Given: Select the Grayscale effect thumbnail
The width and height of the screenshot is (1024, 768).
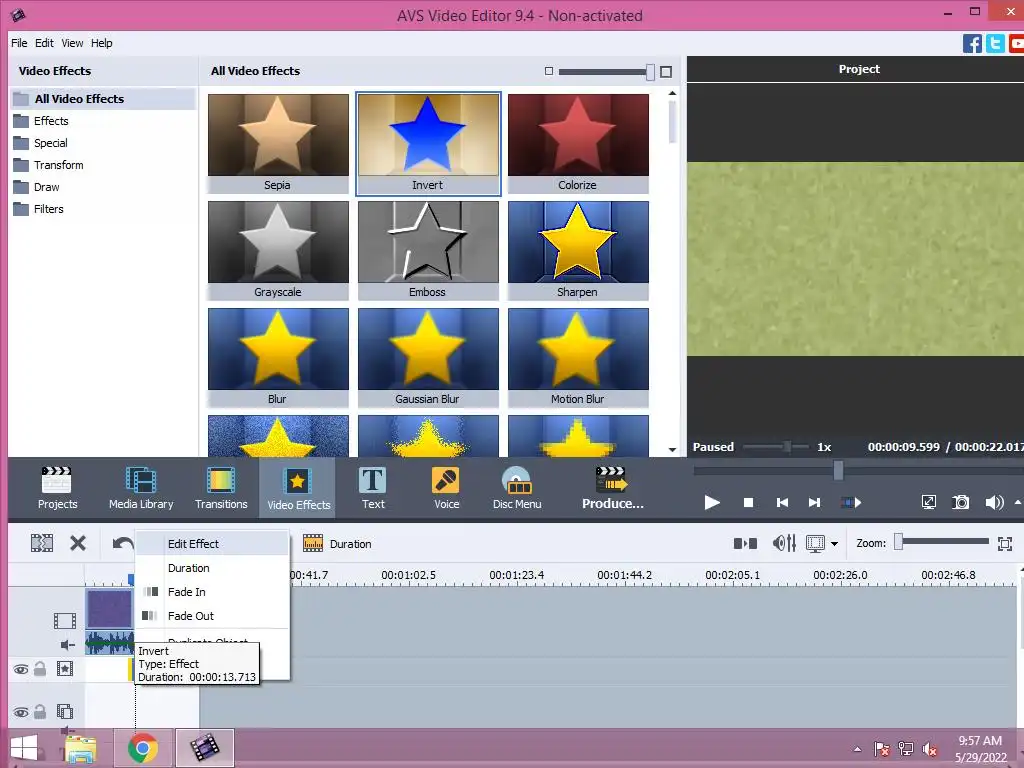Looking at the screenshot, I should point(278,250).
